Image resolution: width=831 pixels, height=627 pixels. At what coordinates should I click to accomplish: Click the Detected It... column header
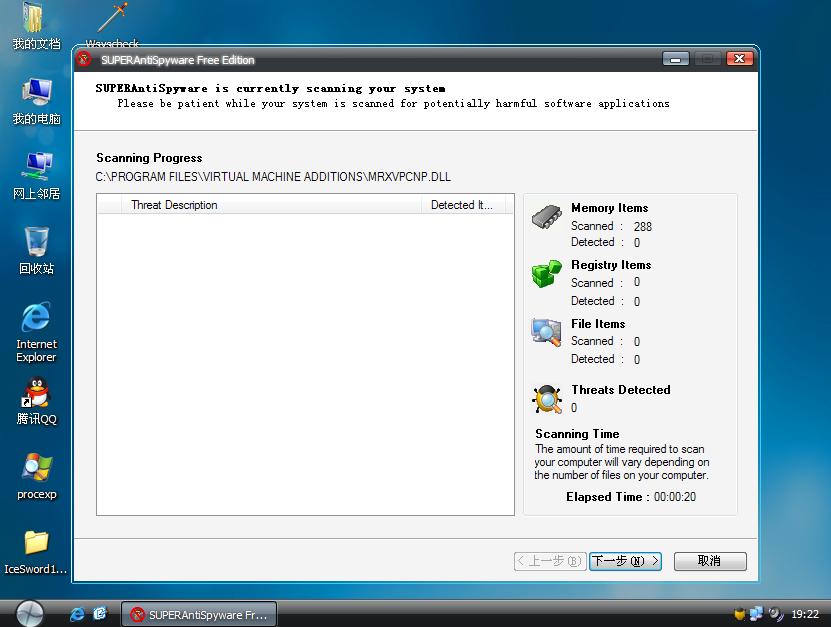[x=463, y=205]
